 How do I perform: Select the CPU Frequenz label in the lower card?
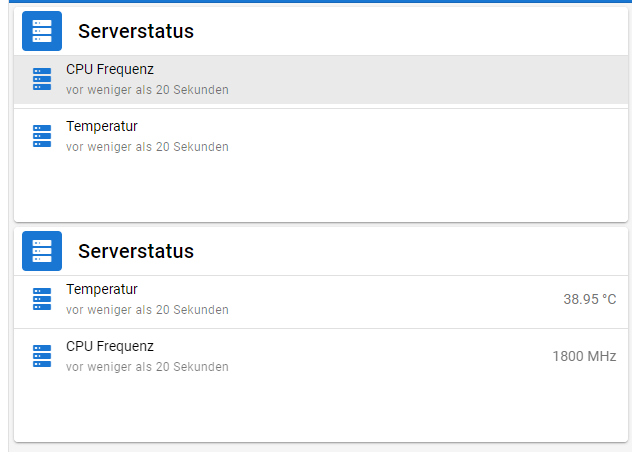(x=110, y=346)
